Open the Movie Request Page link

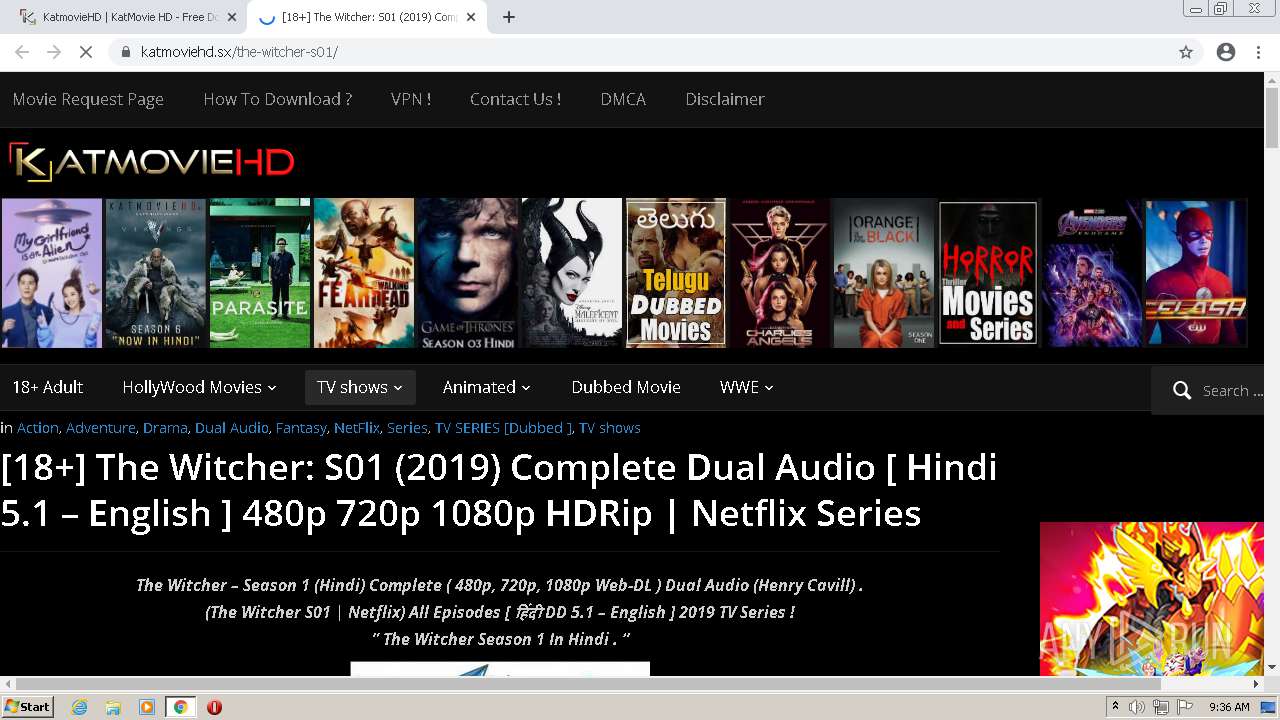coord(88,99)
